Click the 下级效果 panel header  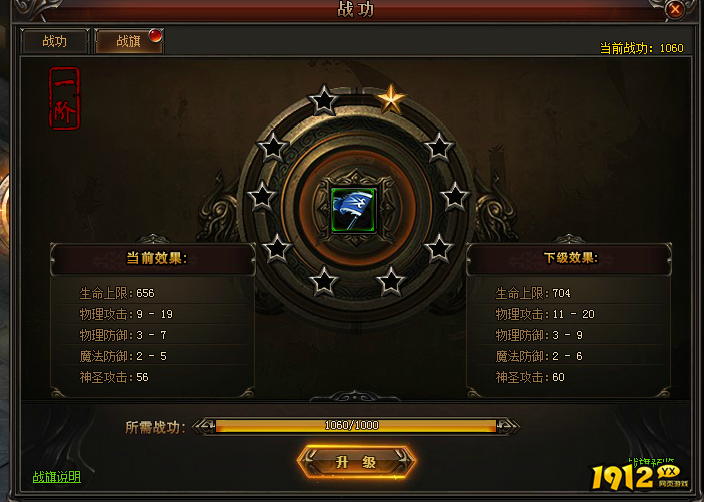click(569, 259)
